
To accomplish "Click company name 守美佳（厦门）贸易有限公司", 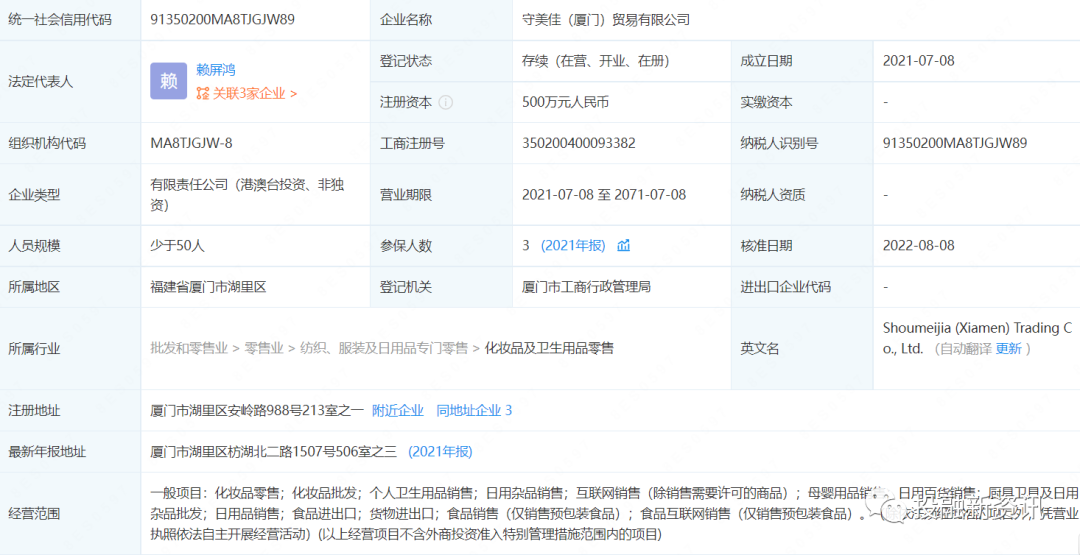I will pyautogui.click(x=606, y=20).
